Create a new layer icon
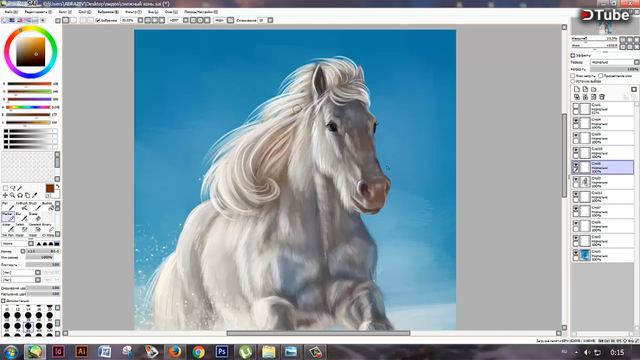 (x=577, y=89)
